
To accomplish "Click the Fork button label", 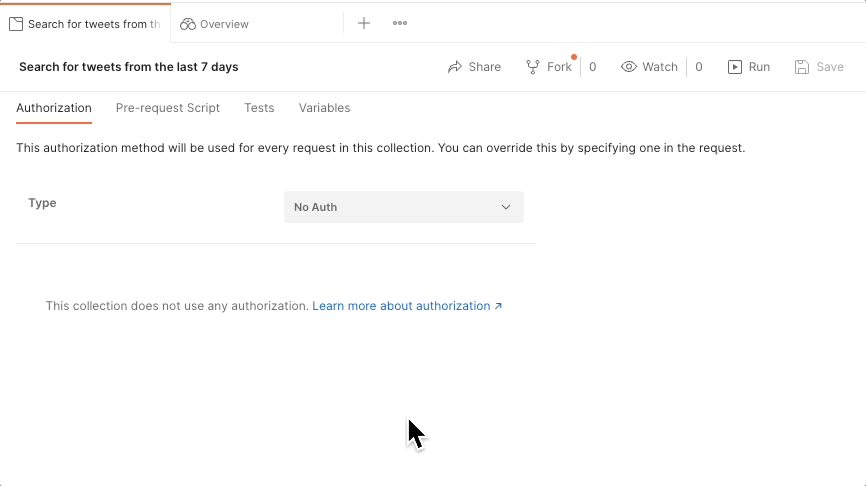I will (x=559, y=67).
